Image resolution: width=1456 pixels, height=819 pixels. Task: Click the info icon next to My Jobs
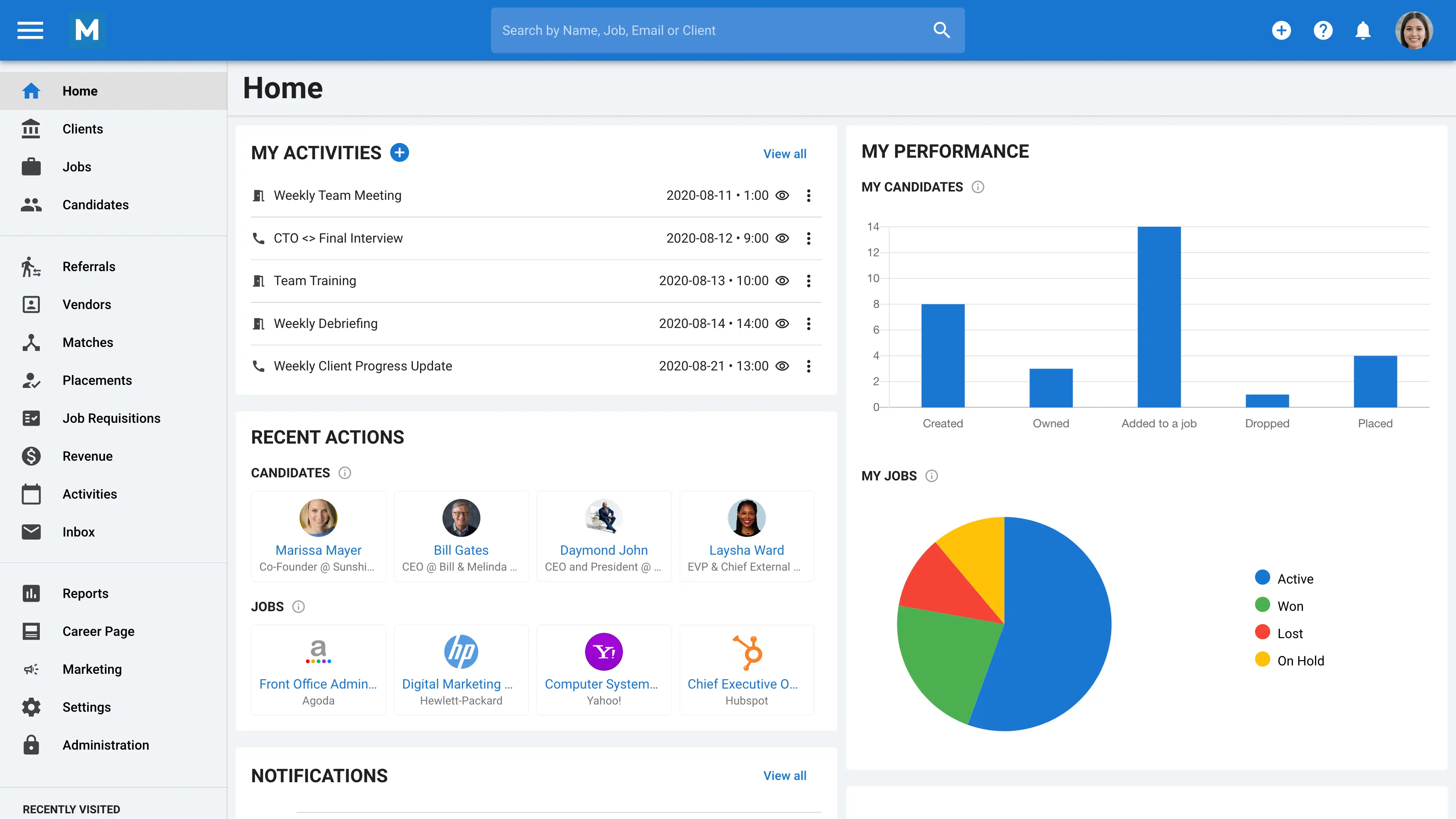coord(932,476)
